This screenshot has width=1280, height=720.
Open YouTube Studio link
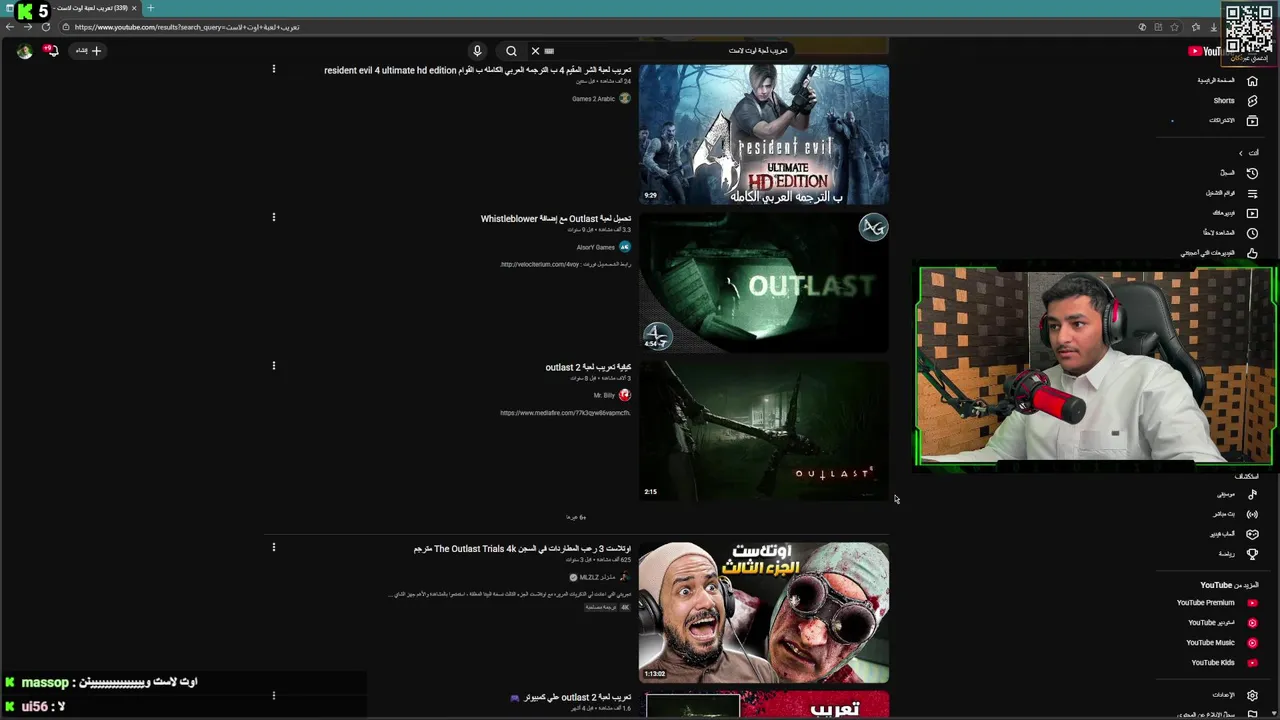point(1222,623)
